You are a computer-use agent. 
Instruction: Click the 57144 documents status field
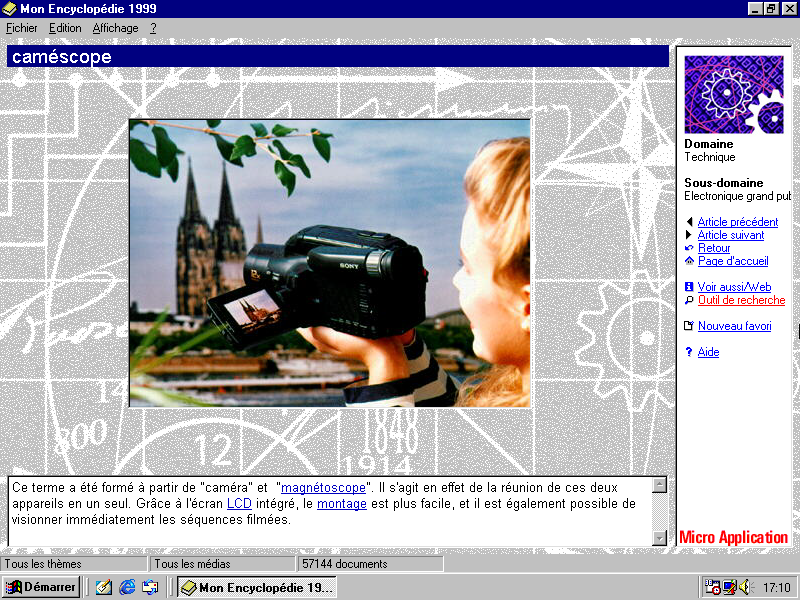click(x=370, y=564)
